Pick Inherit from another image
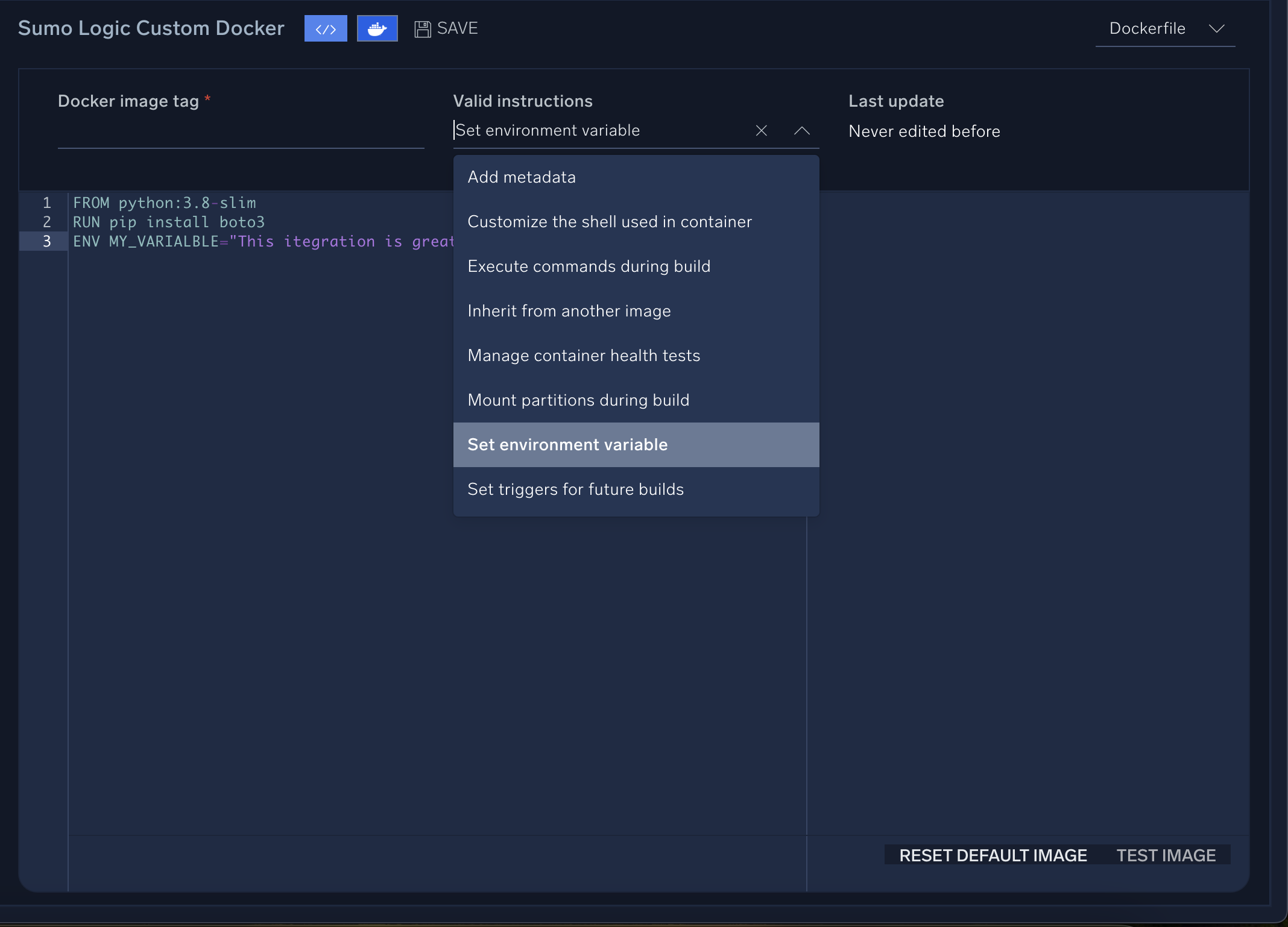 coord(569,310)
